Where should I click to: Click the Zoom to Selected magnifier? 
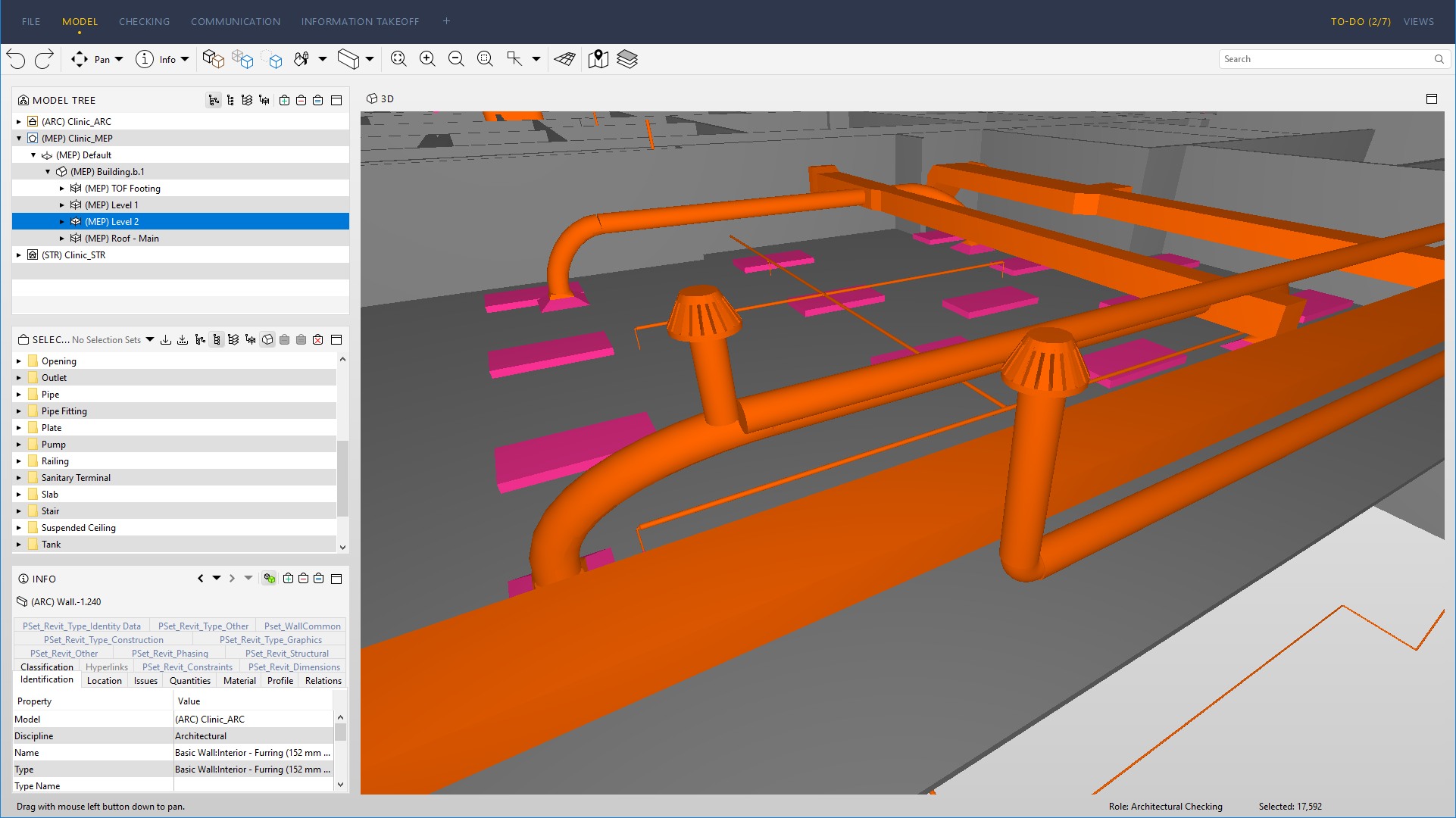click(x=485, y=59)
